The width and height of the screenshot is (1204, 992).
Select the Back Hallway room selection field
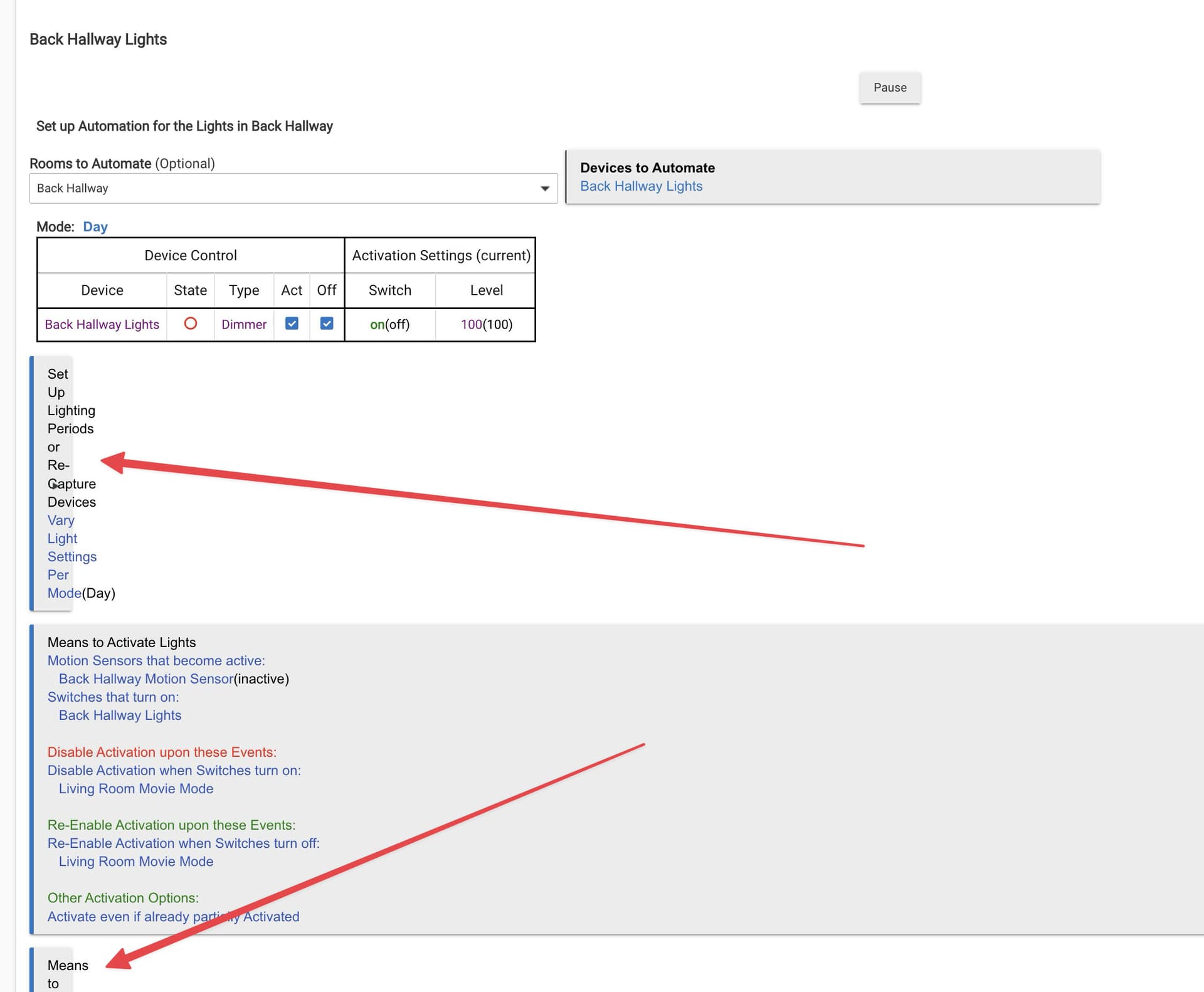[293, 188]
